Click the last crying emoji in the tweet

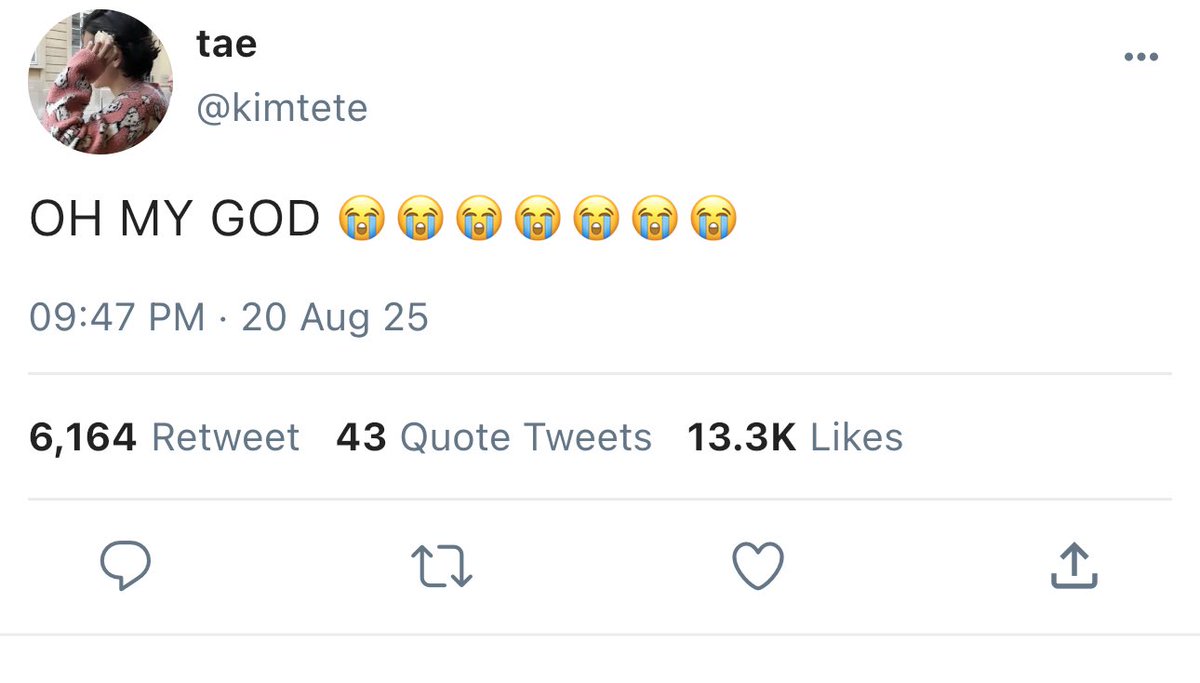[714, 219]
